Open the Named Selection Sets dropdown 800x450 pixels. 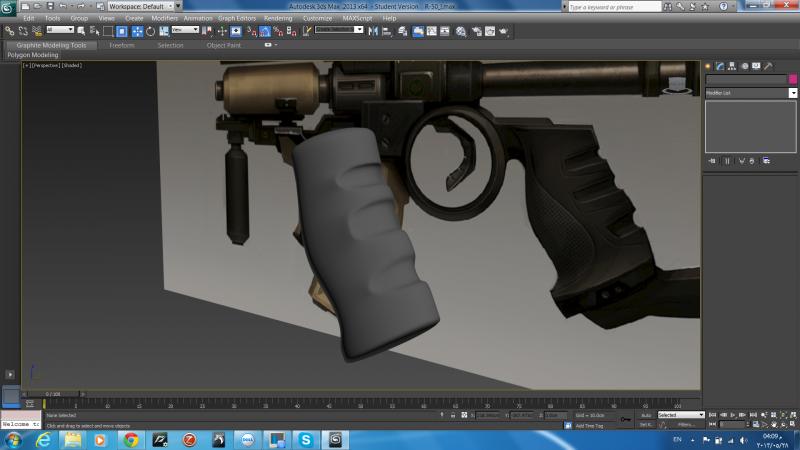(x=359, y=30)
